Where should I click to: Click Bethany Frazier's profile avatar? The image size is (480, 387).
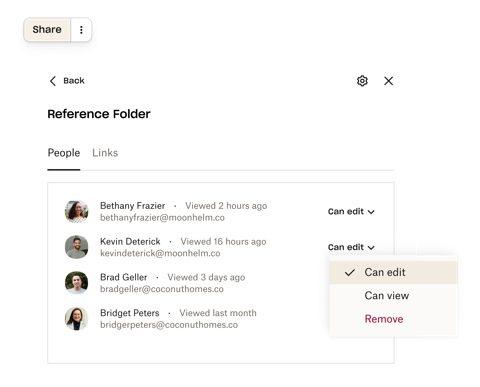coord(77,211)
